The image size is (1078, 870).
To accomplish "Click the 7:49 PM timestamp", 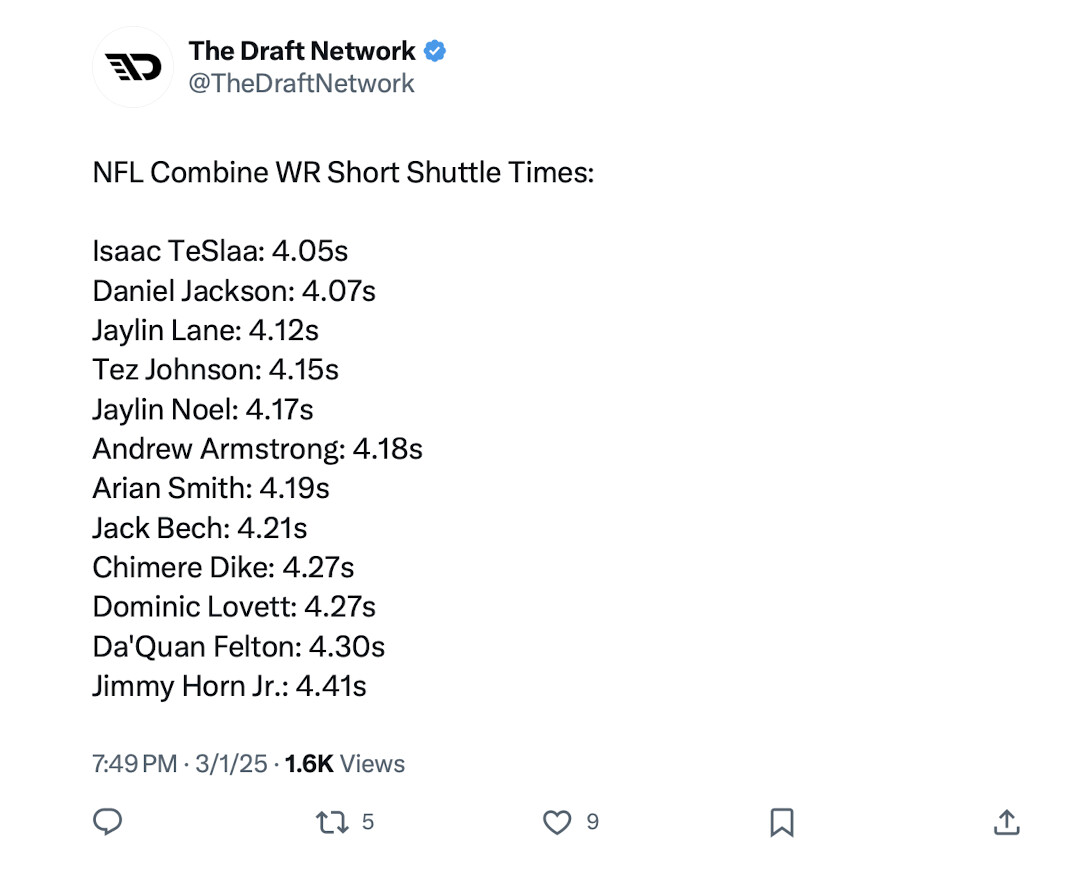I will click(134, 764).
